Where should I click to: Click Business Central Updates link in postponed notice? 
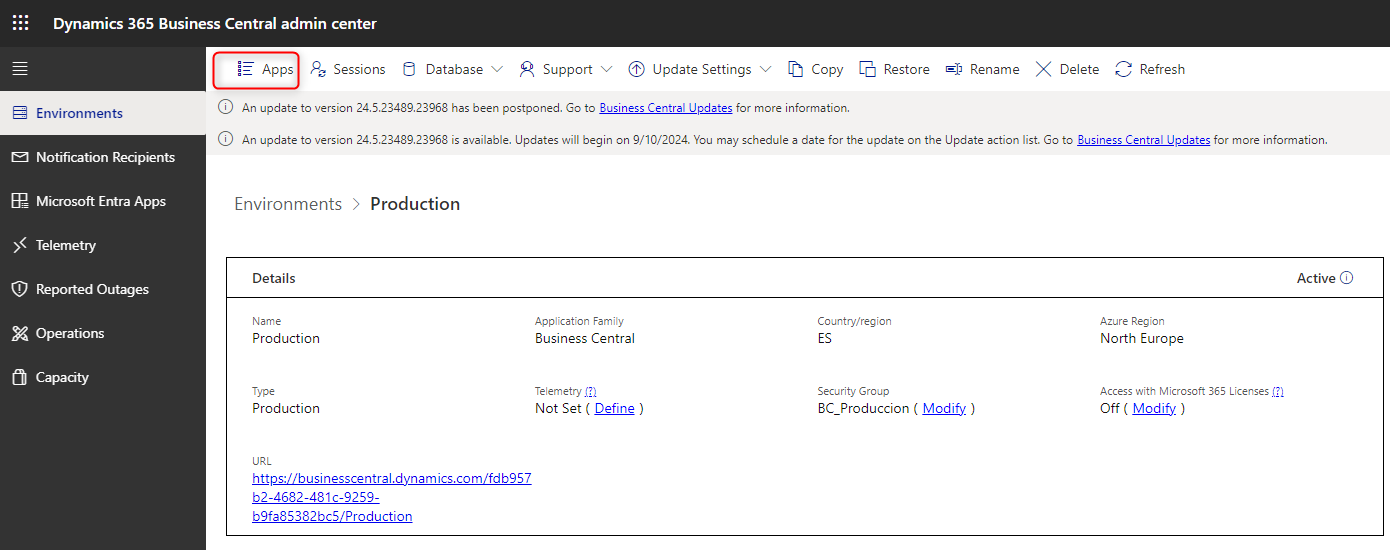click(x=666, y=108)
